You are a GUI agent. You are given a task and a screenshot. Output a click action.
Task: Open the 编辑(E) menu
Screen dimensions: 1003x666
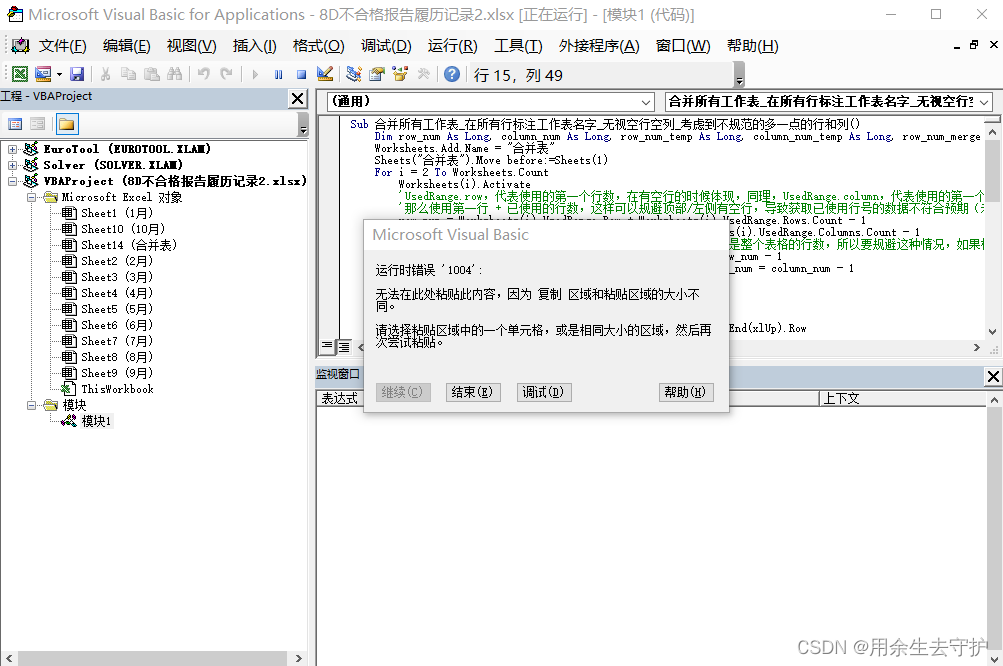click(x=127, y=46)
